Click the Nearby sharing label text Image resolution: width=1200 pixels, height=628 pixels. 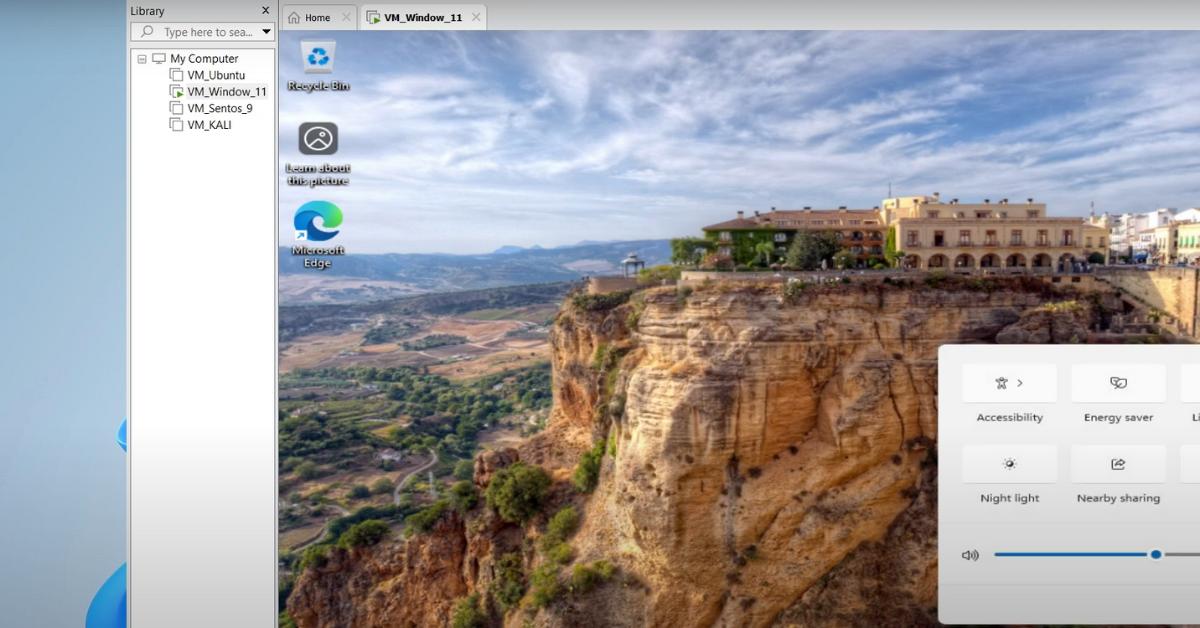pyautogui.click(x=1118, y=498)
